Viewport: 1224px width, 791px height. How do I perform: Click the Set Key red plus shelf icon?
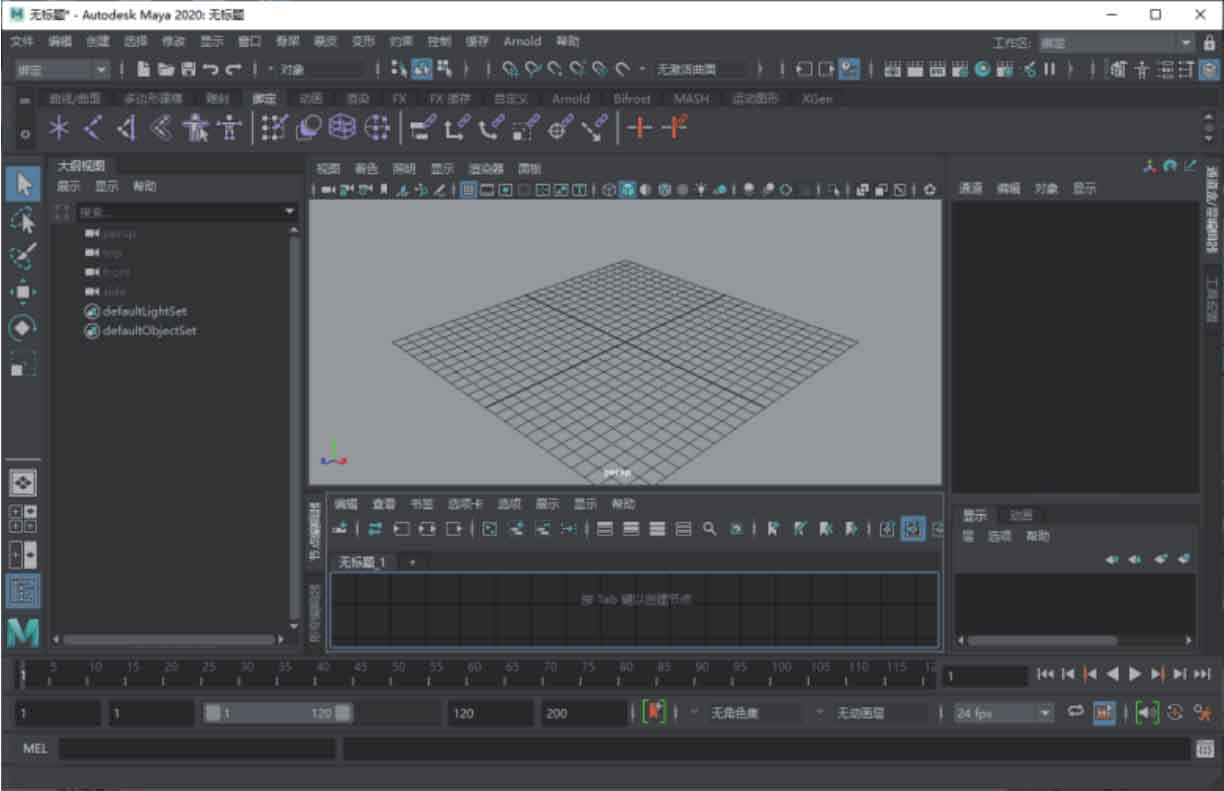(640, 127)
